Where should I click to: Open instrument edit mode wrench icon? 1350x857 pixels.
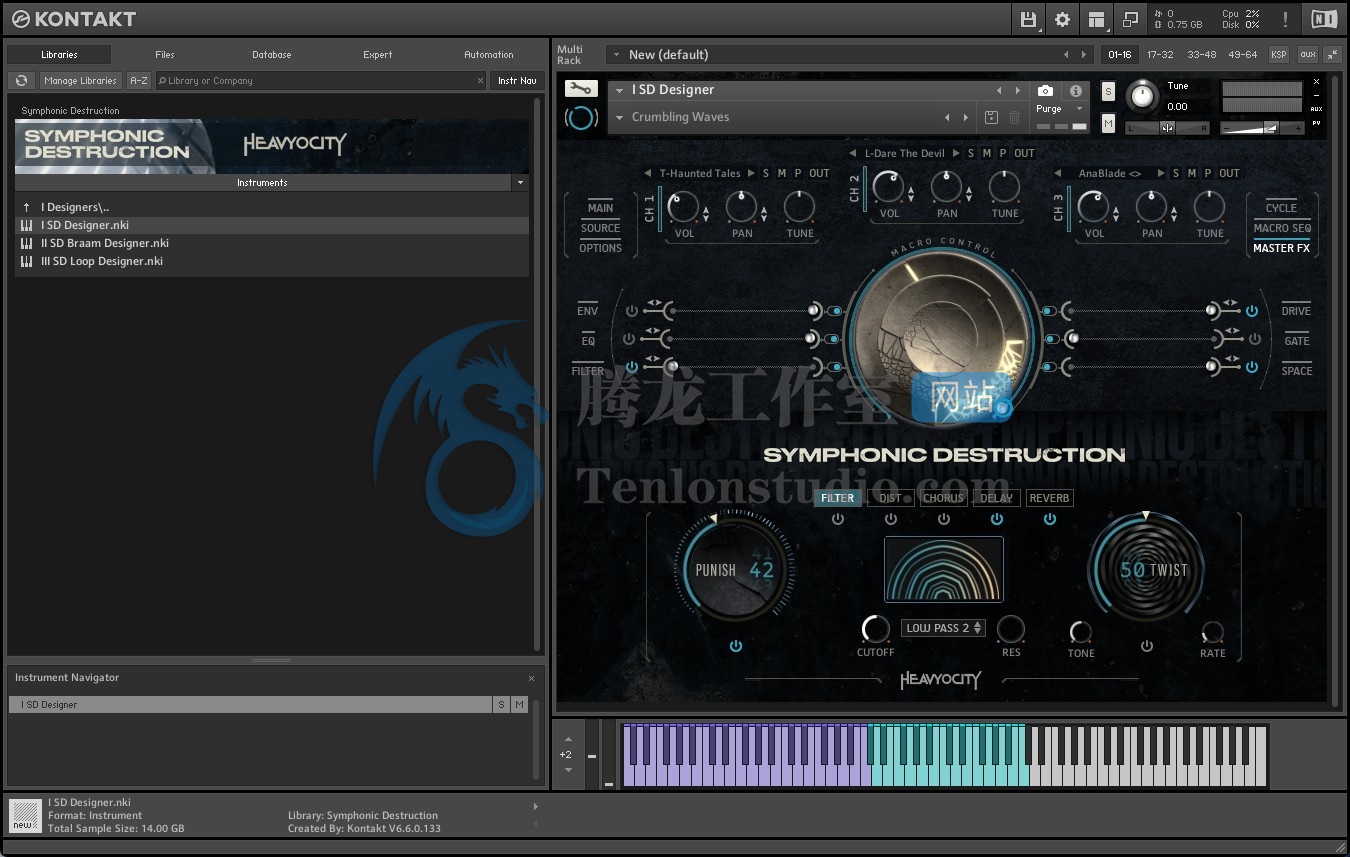580,89
